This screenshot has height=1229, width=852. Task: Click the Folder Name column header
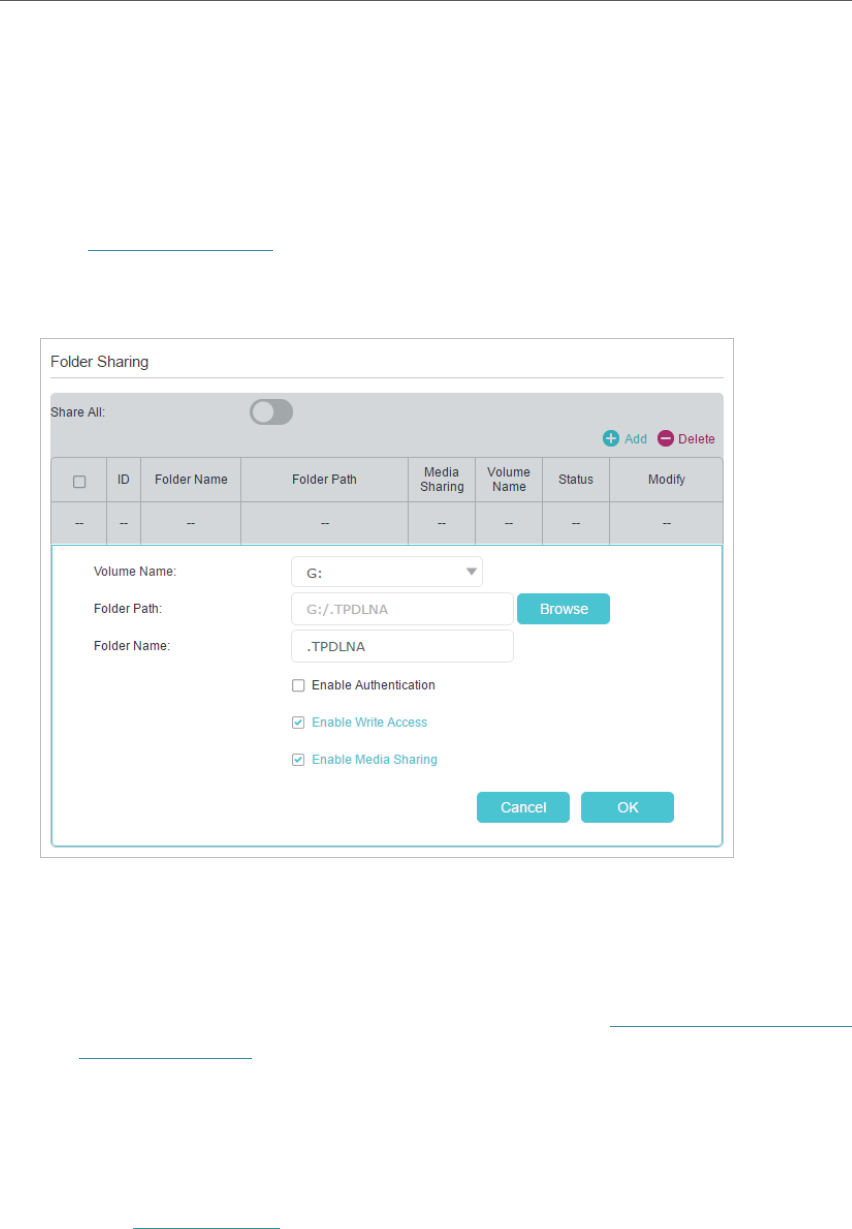click(x=191, y=480)
